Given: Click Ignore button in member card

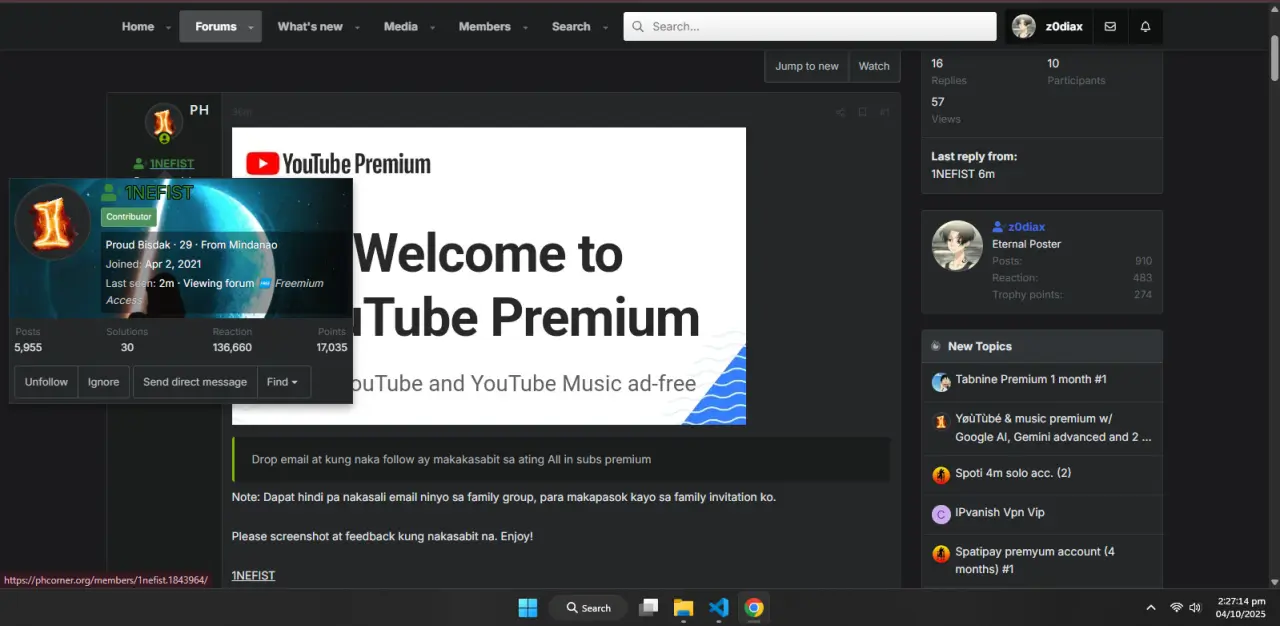Looking at the screenshot, I should pyautogui.click(x=103, y=382).
